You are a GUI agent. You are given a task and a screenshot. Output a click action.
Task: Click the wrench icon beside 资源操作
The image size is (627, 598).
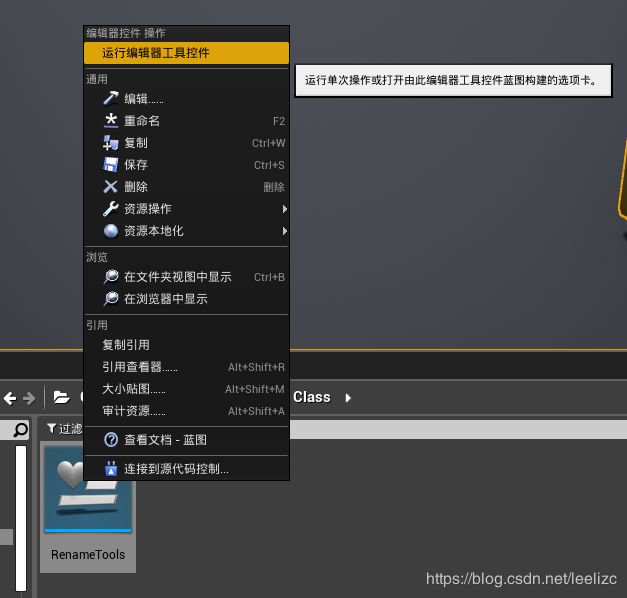(111, 208)
